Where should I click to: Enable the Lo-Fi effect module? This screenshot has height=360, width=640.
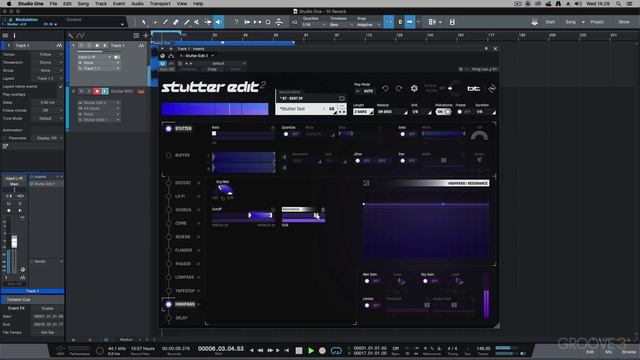click(168, 196)
